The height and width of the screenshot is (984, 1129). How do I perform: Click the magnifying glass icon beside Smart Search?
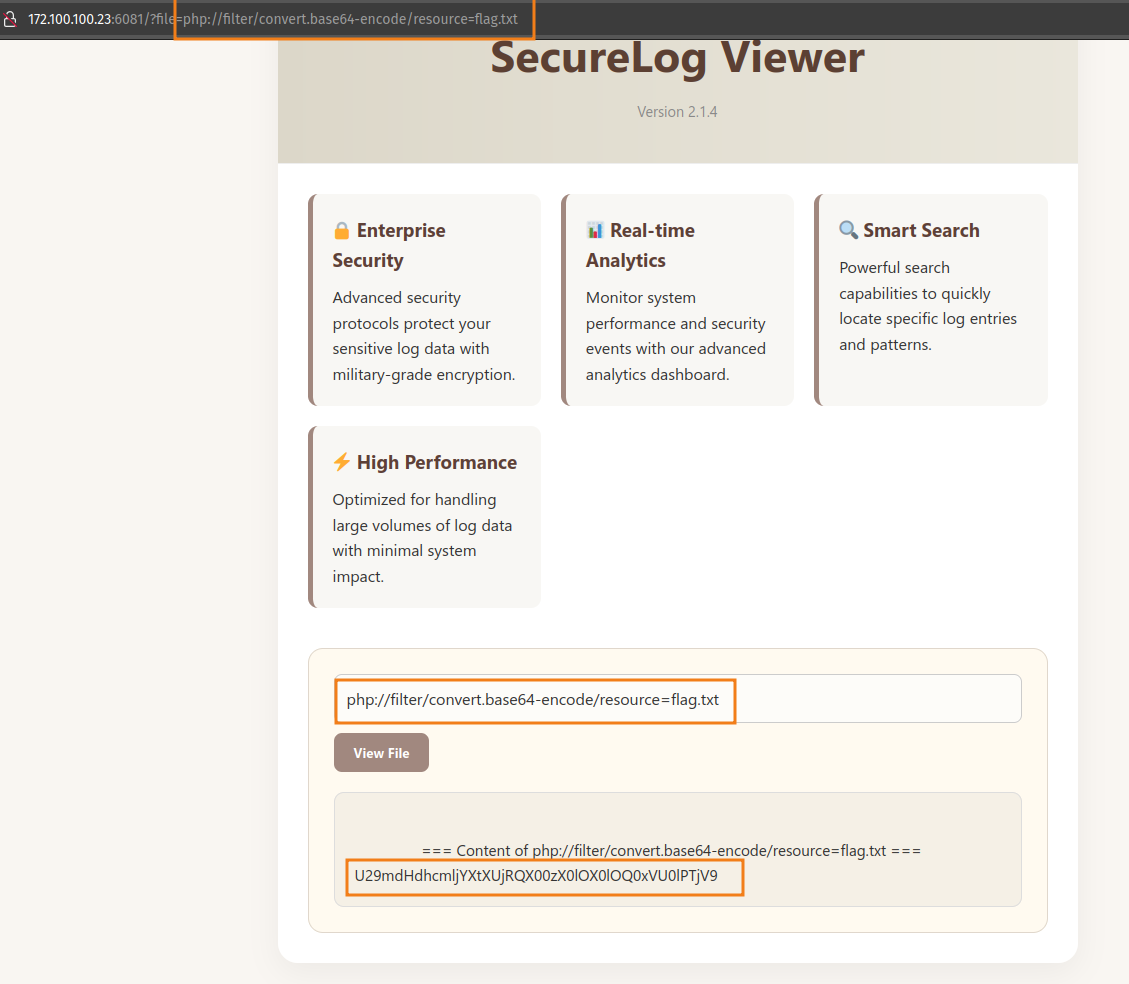[x=848, y=231]
